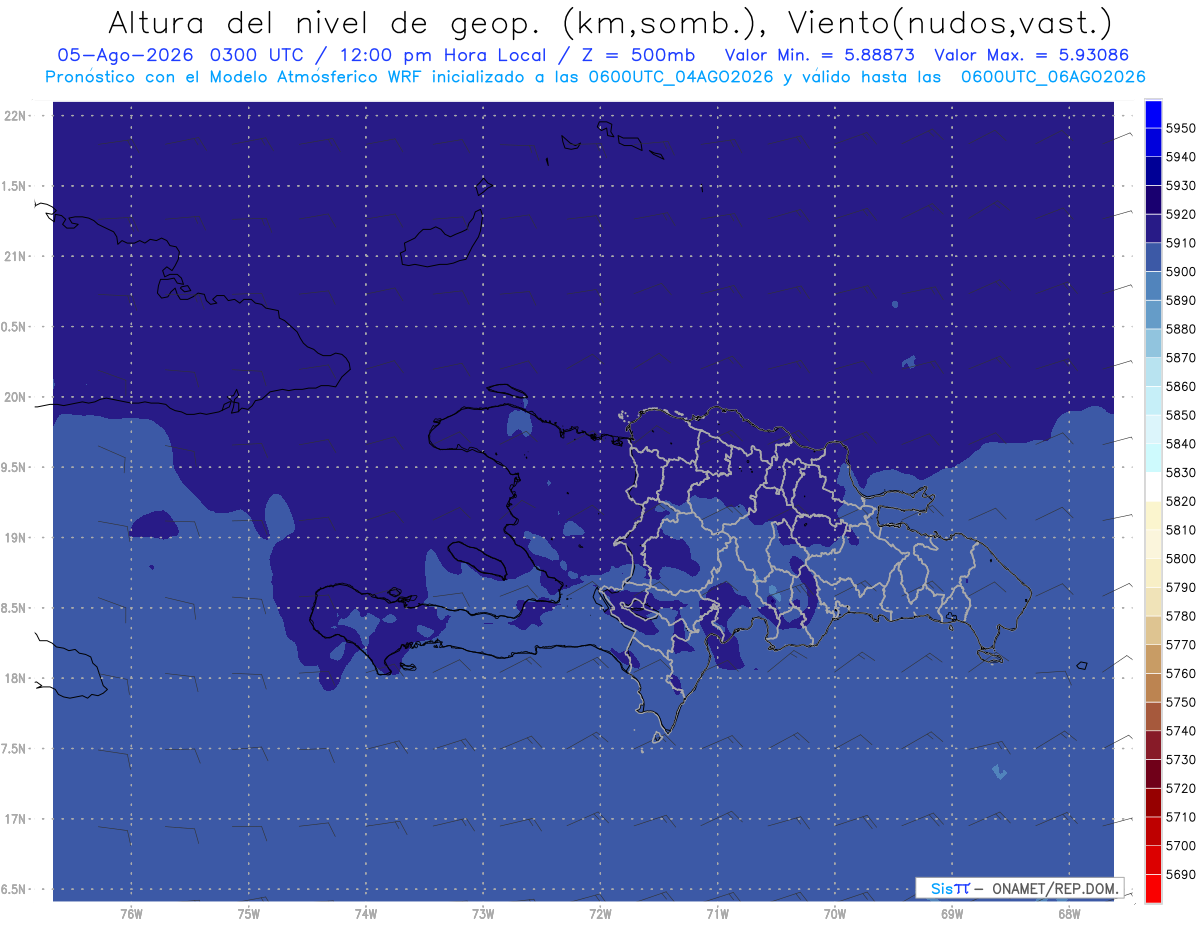The image size is (1200, 927).
Task: Click the '5740' color scale label
Action: (x=1180, y=731)
